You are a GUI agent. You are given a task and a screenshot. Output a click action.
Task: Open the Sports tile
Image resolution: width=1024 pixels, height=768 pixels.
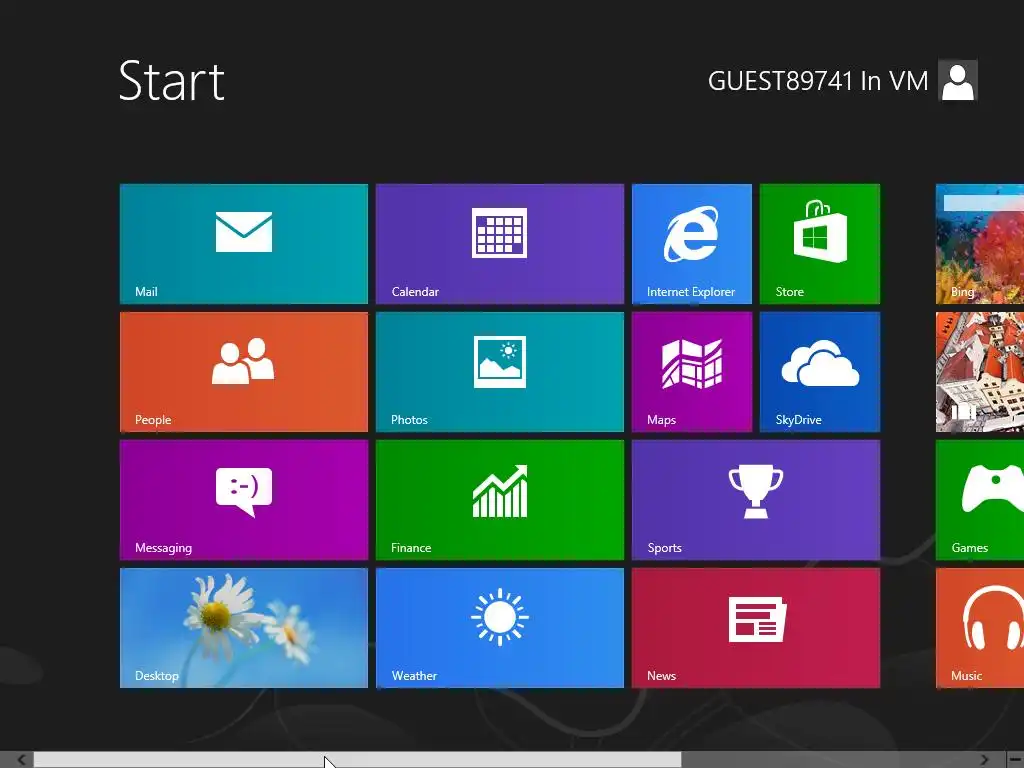(756, 500)
